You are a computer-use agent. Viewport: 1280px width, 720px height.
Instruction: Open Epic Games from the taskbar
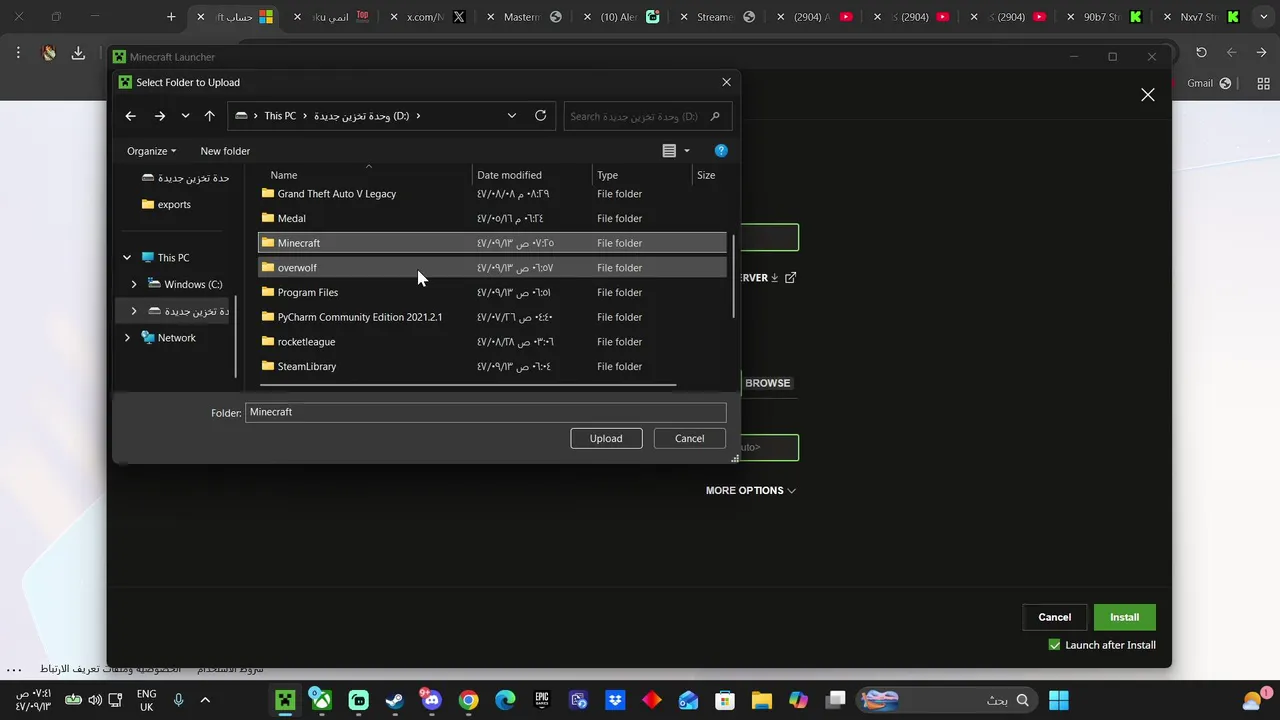(541, 700)
